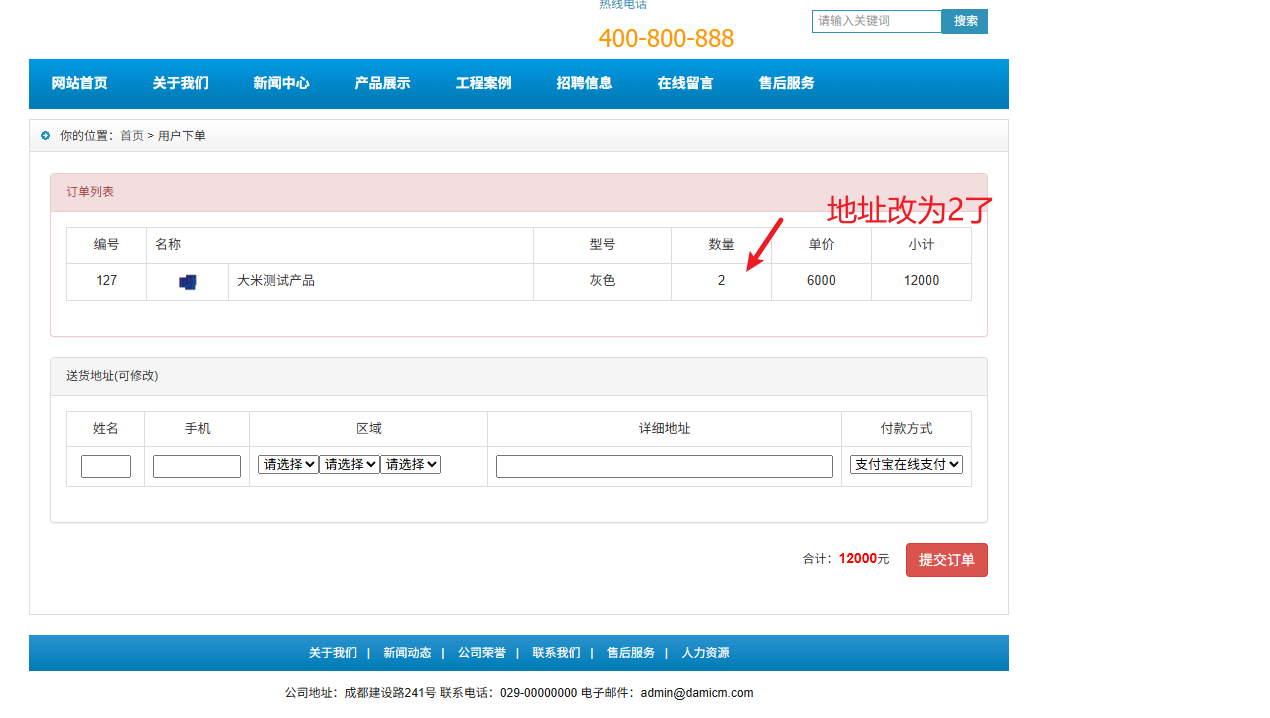The image size is (1270, 718).
Task: Click the product thumbnail image
Action: click(x=188, y=282)
